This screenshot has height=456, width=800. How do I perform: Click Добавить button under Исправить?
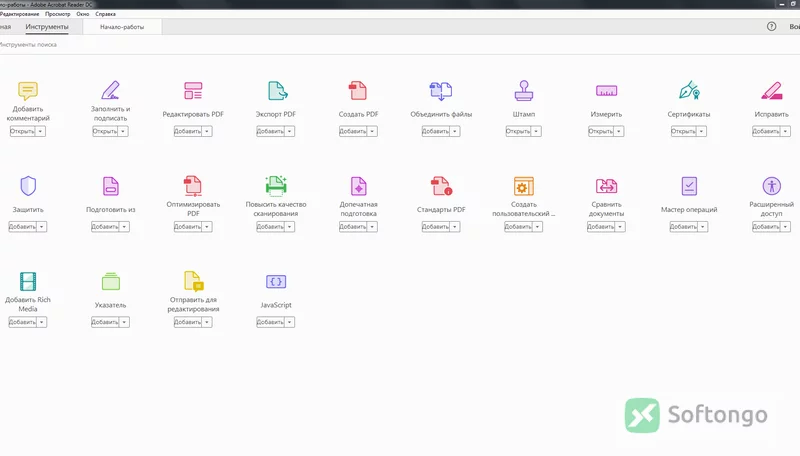tap(766, 132)
